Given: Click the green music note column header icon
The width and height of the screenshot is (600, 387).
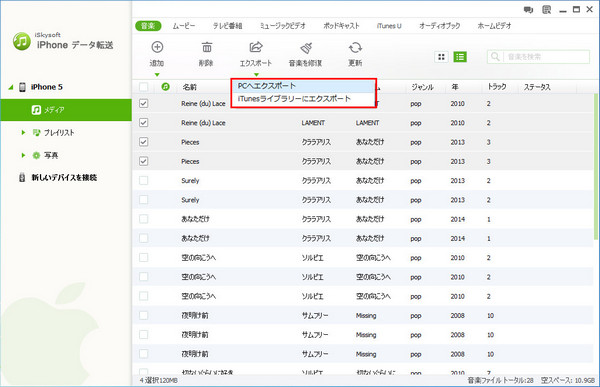Looking at the screenshot, I should (x=165, y=87).
